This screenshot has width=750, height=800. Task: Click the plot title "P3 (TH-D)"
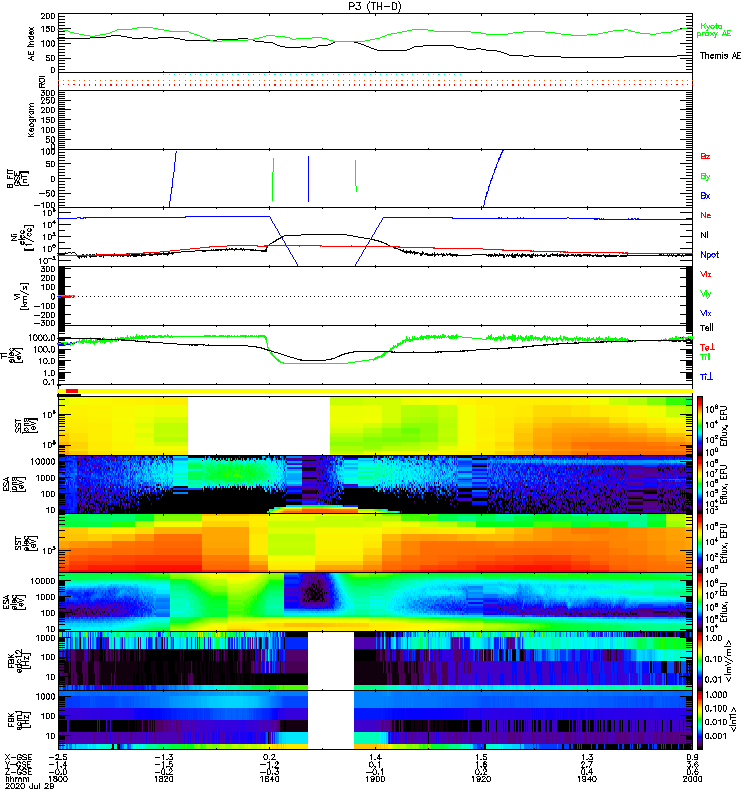pos(375,6)
